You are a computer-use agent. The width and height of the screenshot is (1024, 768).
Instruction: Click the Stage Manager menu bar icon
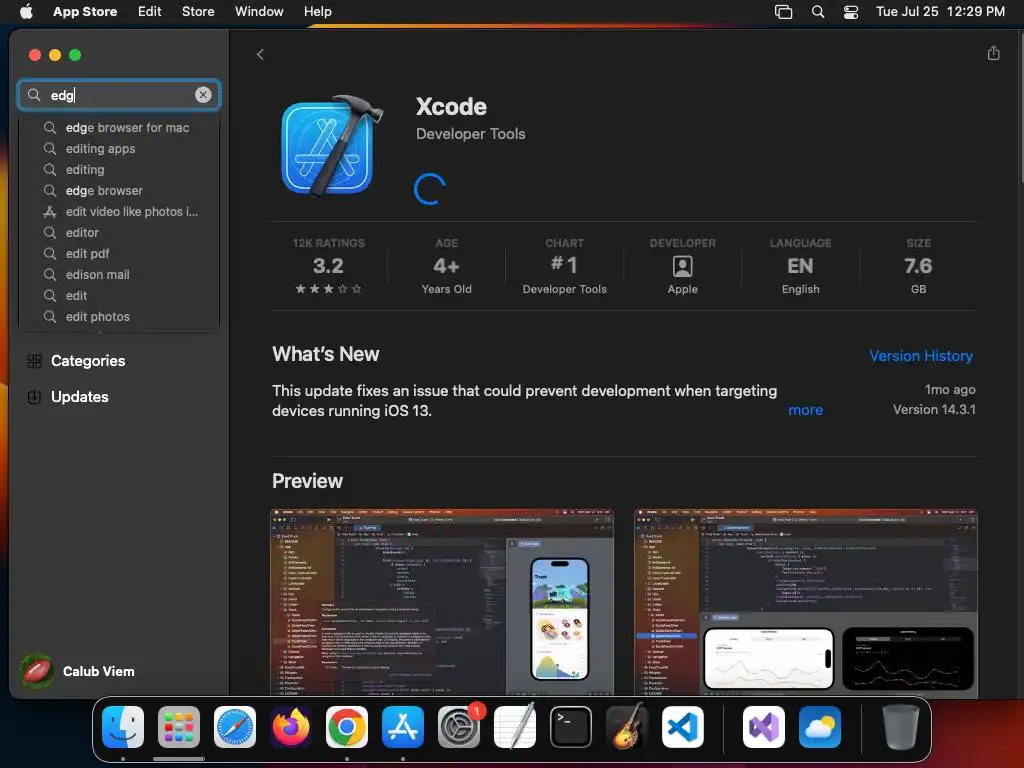point(783,12)
